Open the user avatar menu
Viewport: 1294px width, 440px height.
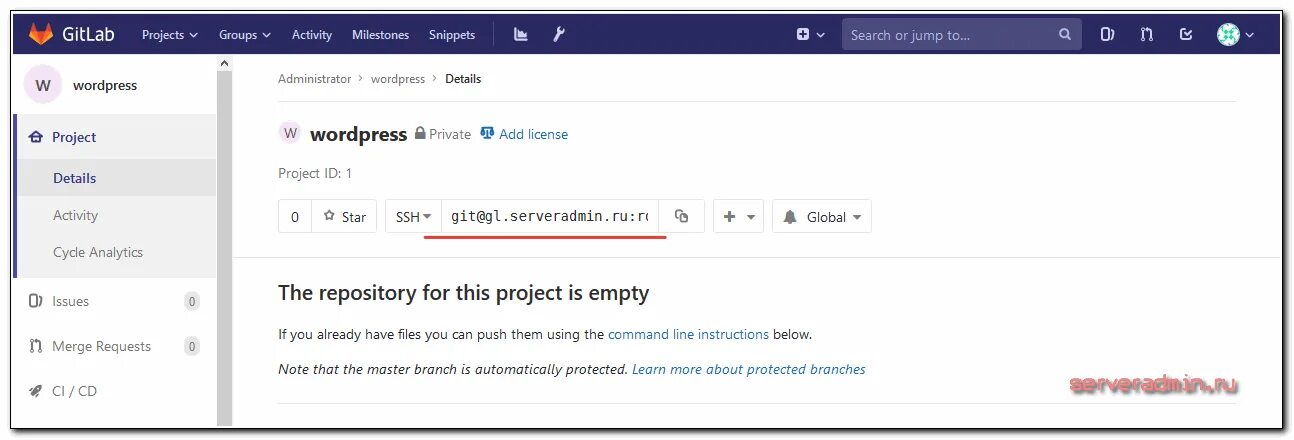(1235, 34)
